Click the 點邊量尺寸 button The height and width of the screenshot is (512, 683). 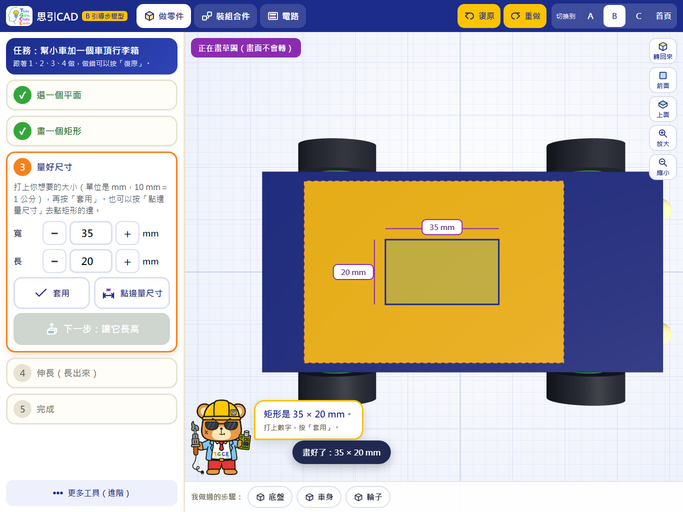coord(132,293)
